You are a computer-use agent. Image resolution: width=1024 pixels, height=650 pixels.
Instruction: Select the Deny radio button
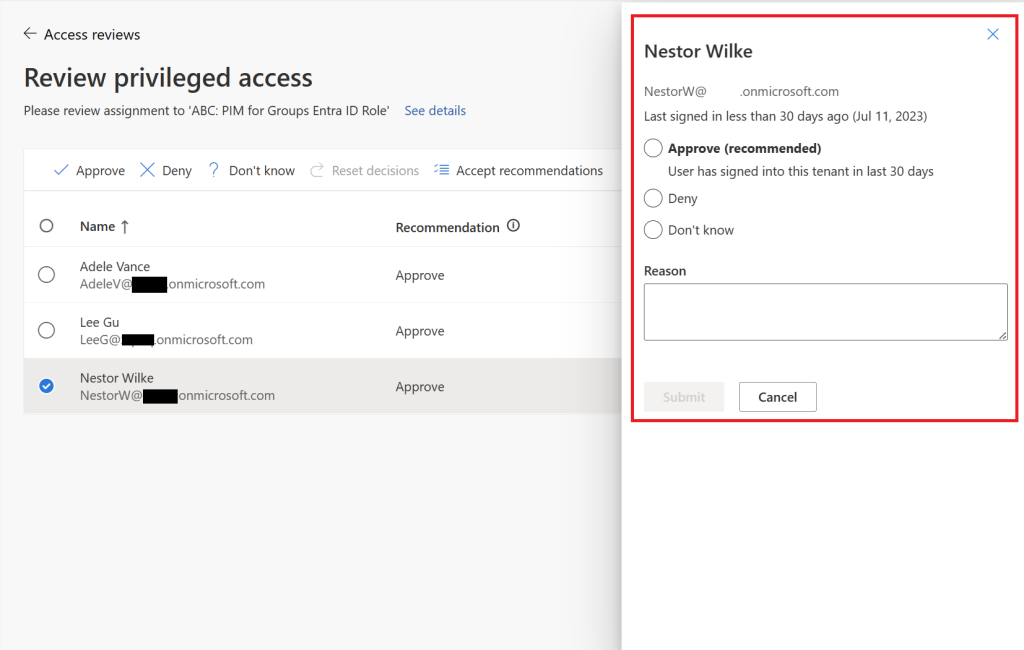(653, 198)
